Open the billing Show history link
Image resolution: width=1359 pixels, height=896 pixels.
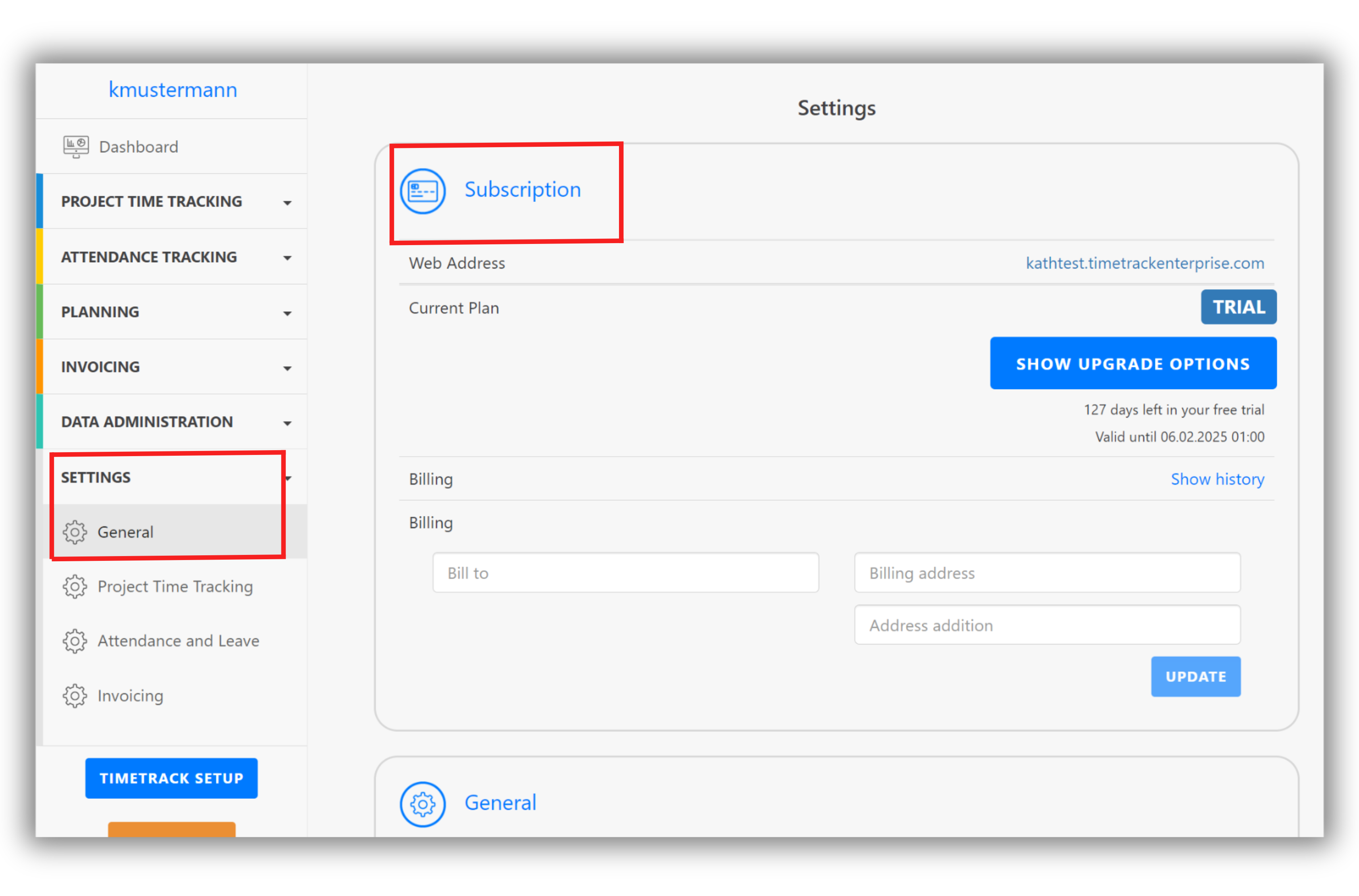[x=1217, y=480]
